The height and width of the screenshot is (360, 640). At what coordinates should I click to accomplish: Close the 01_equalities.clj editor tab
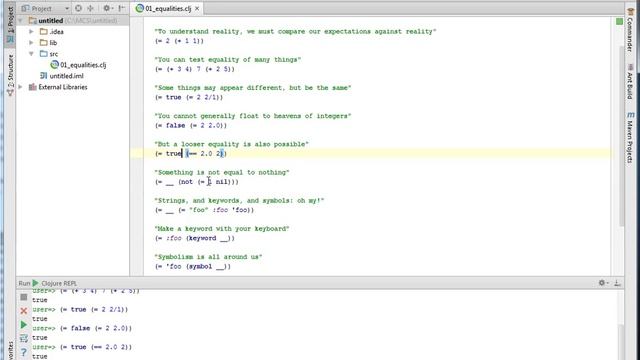(197, 8)
